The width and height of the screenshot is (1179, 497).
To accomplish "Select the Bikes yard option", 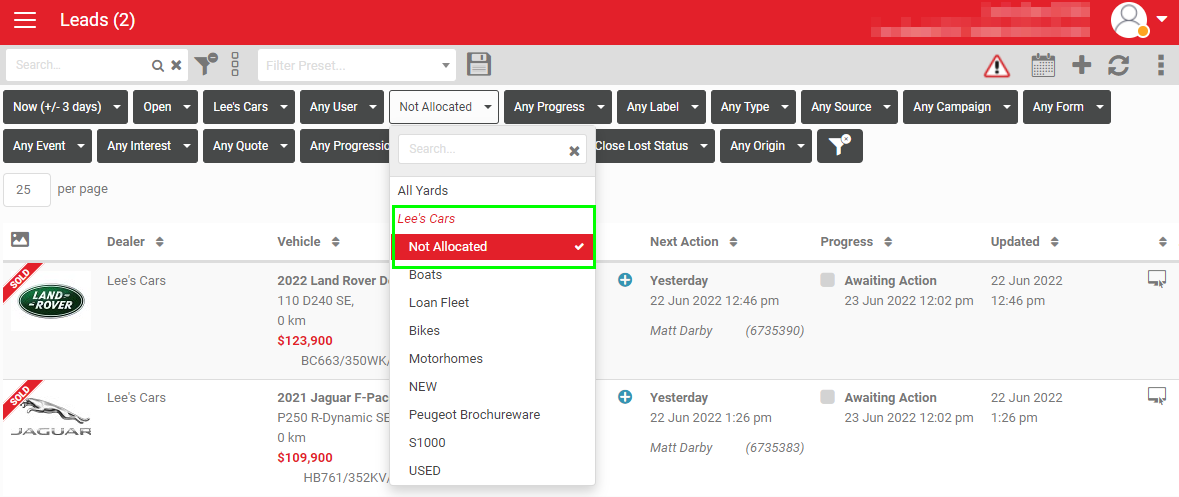I will (x=493, y=330).
